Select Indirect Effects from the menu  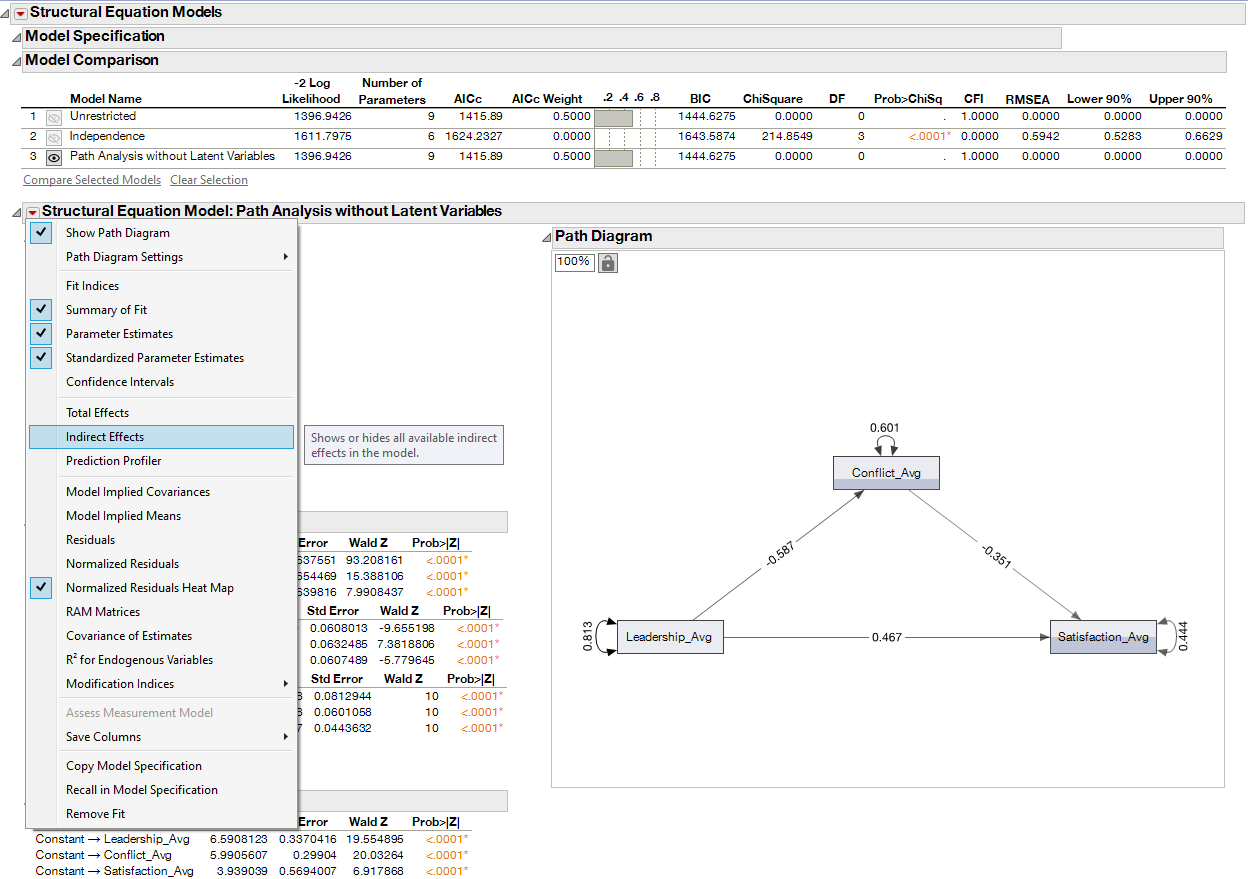[105, 436]
